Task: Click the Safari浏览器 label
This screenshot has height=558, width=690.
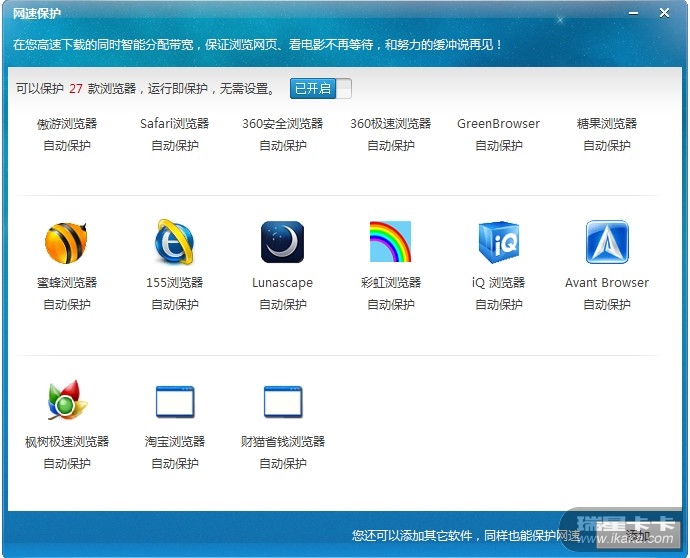Action: 175,124
